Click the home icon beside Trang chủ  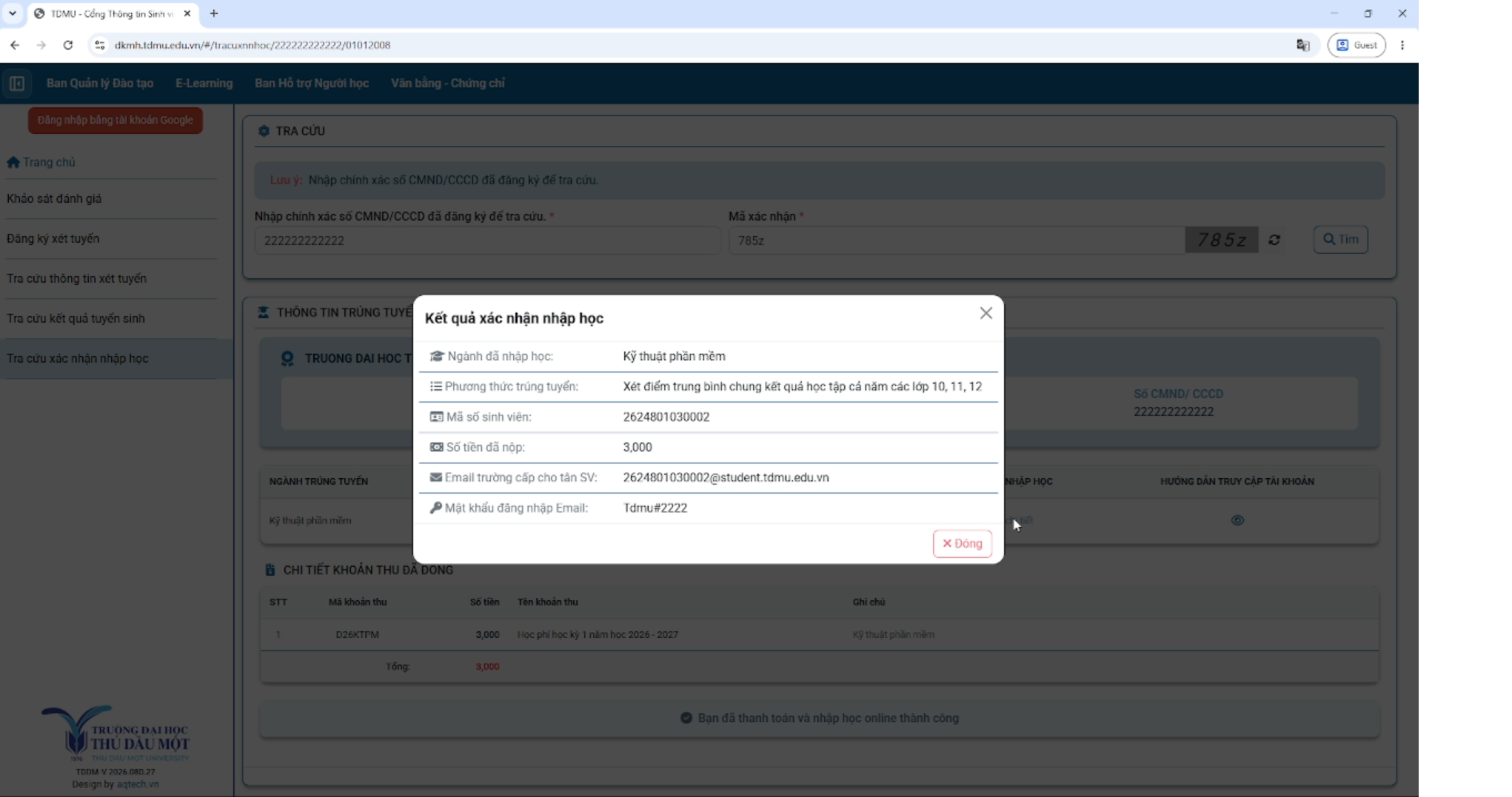click(x=13, y=162)
